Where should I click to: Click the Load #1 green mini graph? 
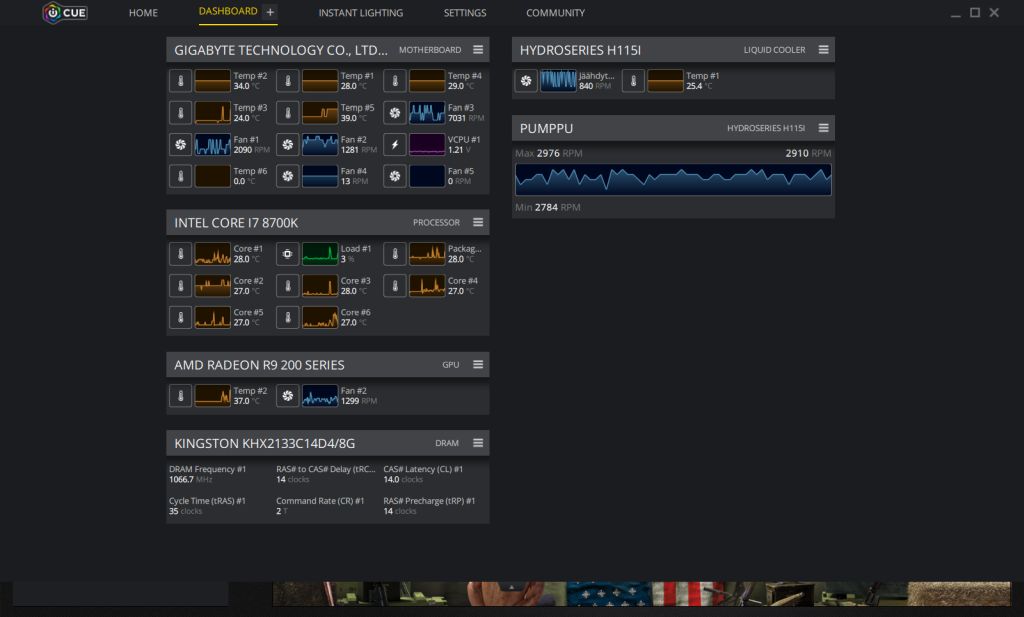tap(320, 254)
